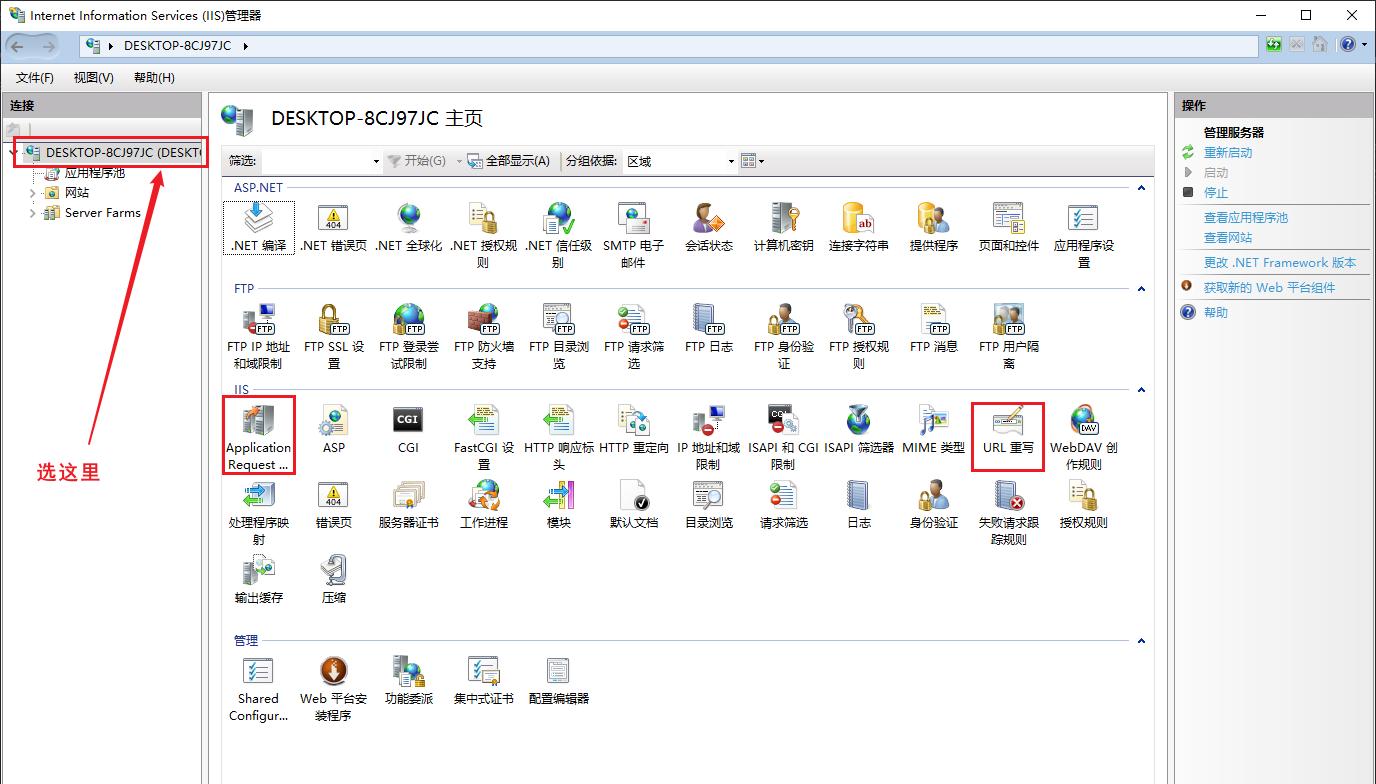Click 全部显示(A) button
Image resolution: width=1376 pixels, height=784 pixels.
click(509, 161)
